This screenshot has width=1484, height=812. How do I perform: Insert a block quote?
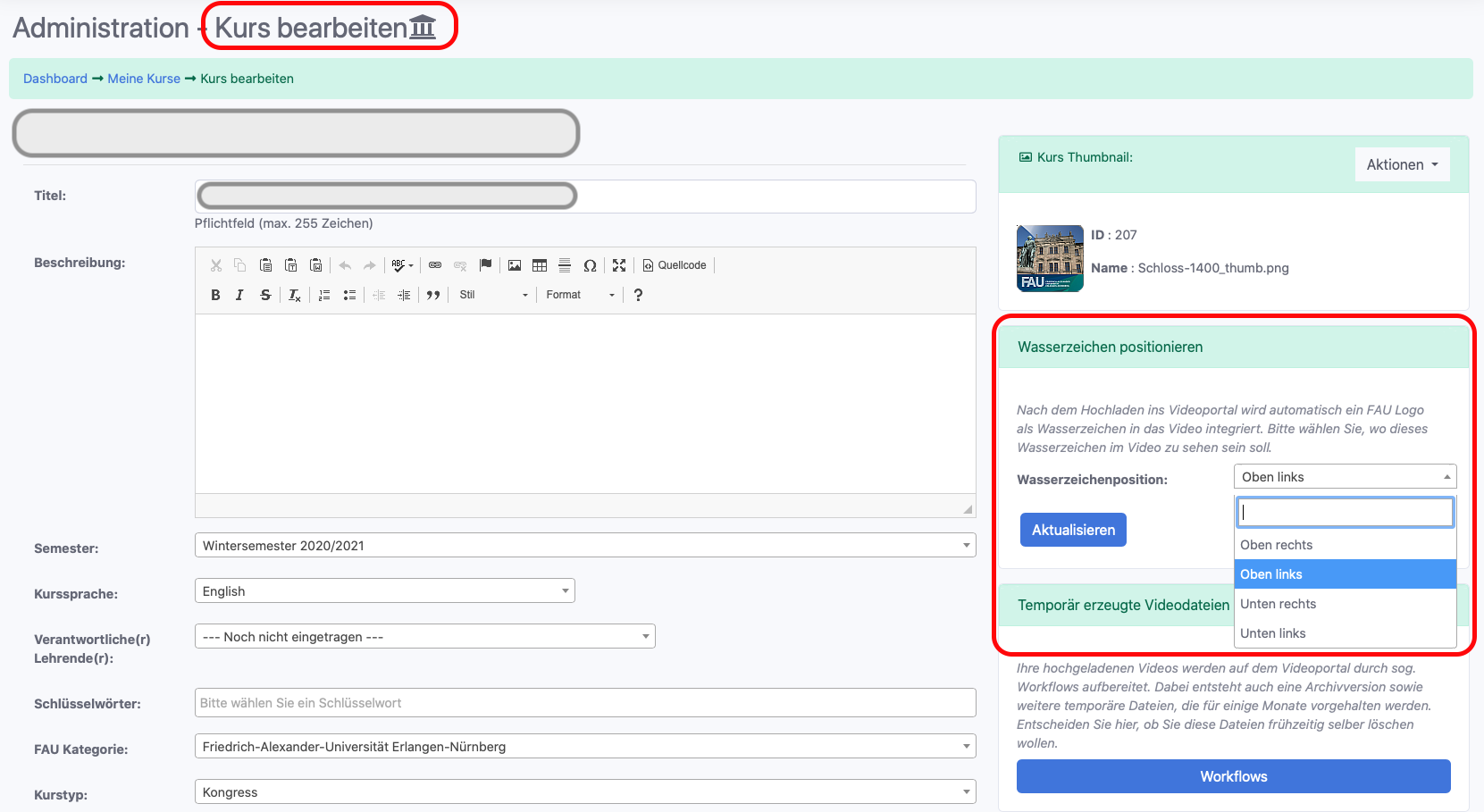[433, 295]
